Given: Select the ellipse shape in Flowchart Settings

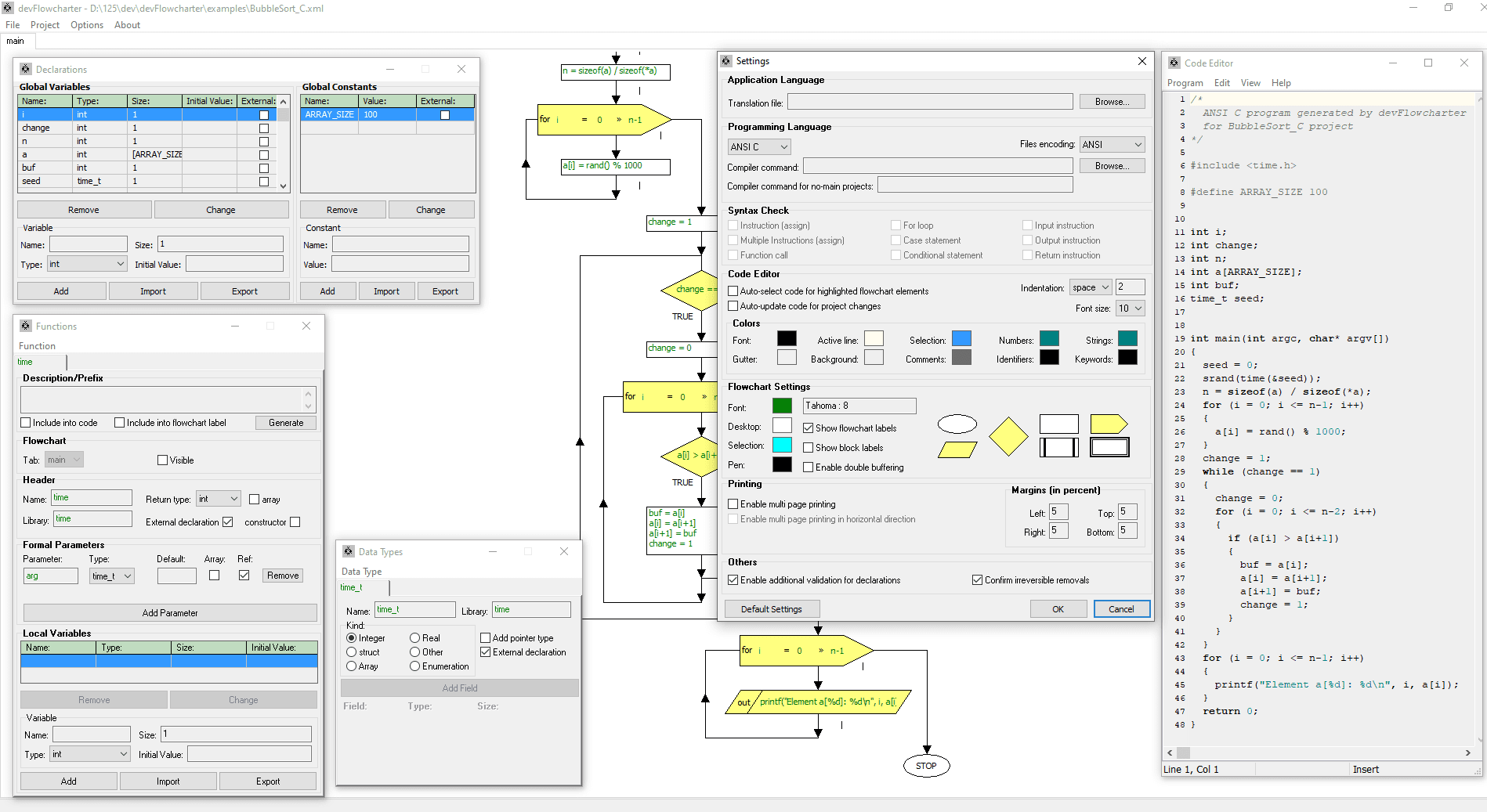Looking at the screenshot, I should (x=957, y=424).
